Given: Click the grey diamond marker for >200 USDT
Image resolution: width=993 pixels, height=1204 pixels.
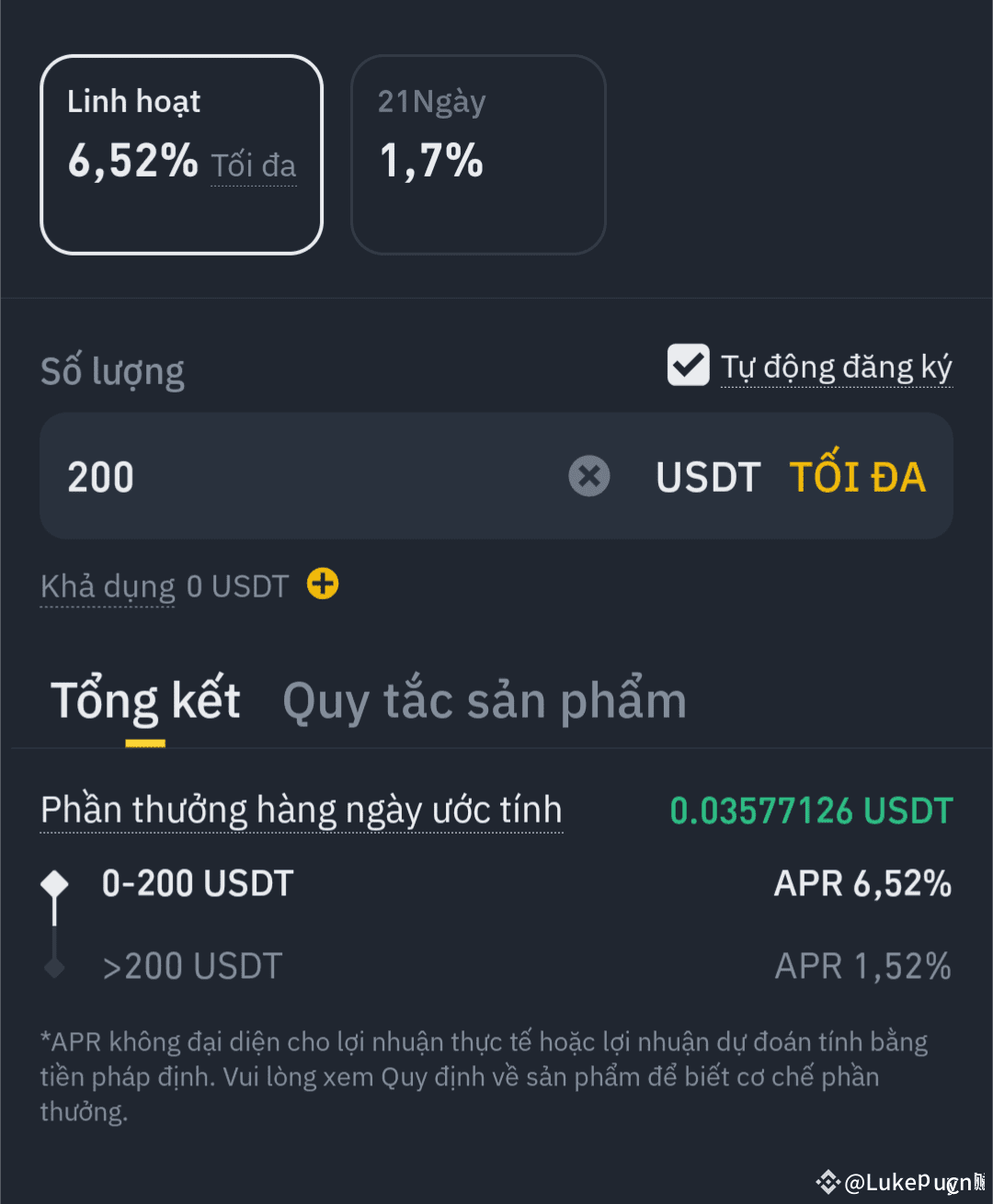Looking at the screenshot, I should [x=55, y=967].
